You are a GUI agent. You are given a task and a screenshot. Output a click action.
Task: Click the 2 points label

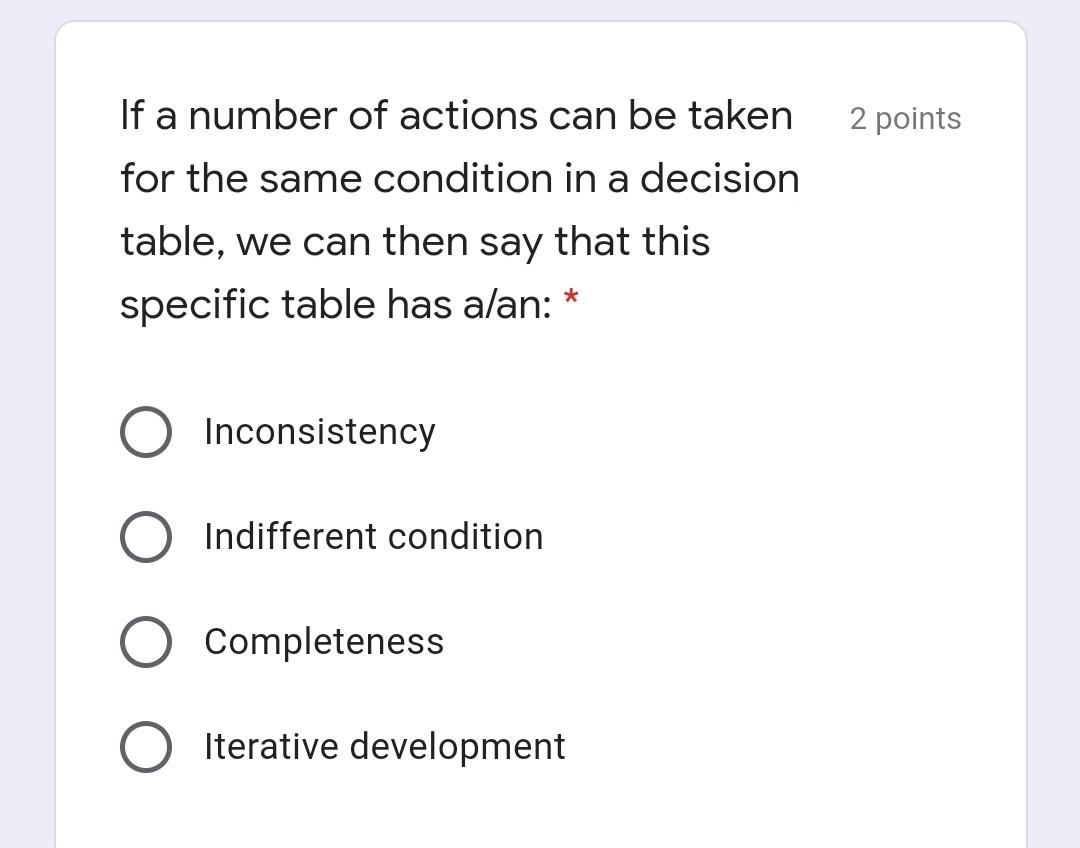click(905, 118)
